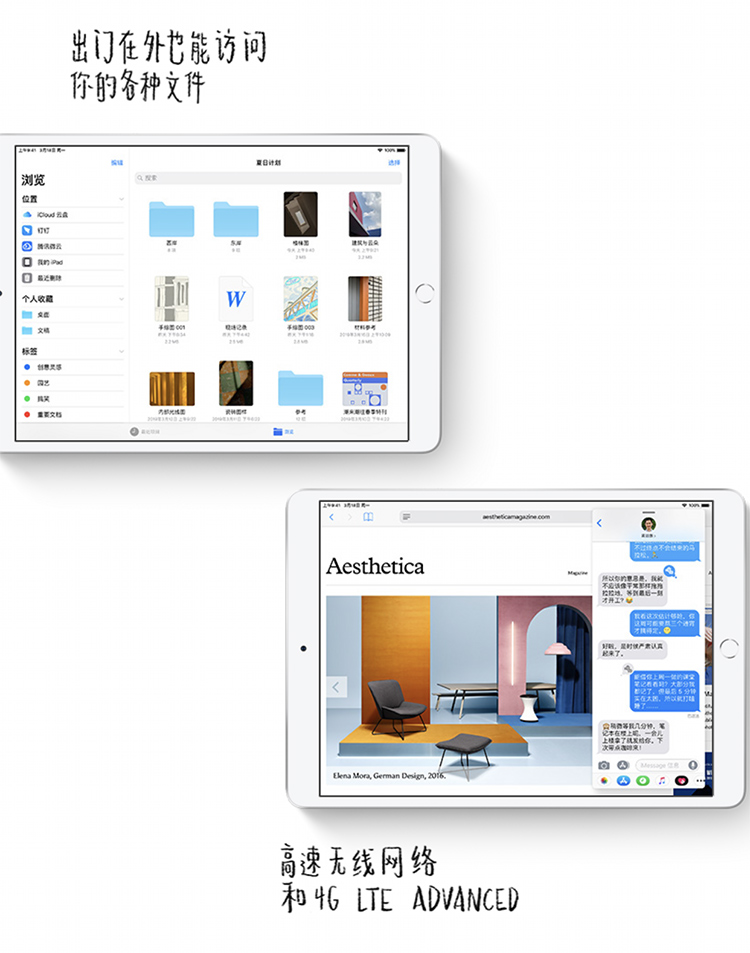This screenshot has width=750, height=953.
Task: Switch to the Recents tab at bottom
Action: (x=139, y=432)
